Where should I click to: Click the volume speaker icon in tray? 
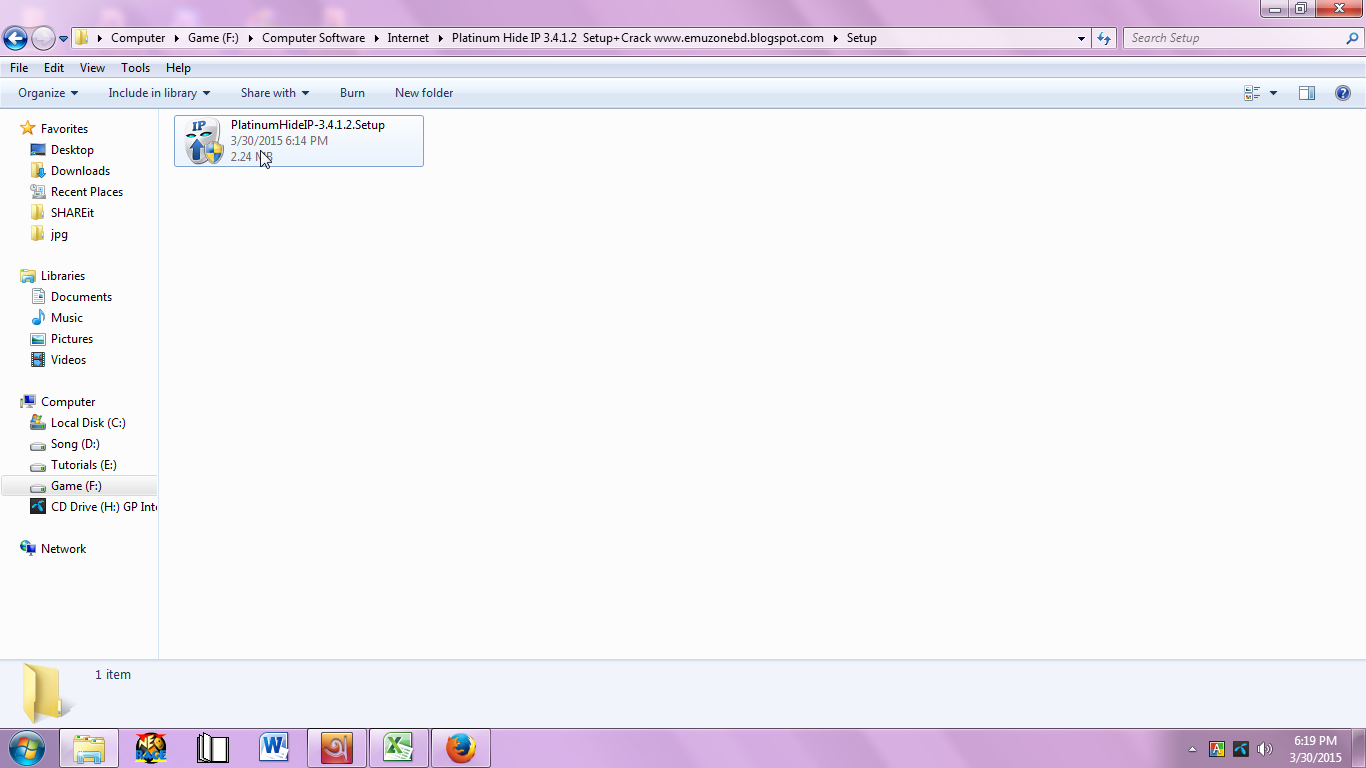click(x=1265, y=749)
